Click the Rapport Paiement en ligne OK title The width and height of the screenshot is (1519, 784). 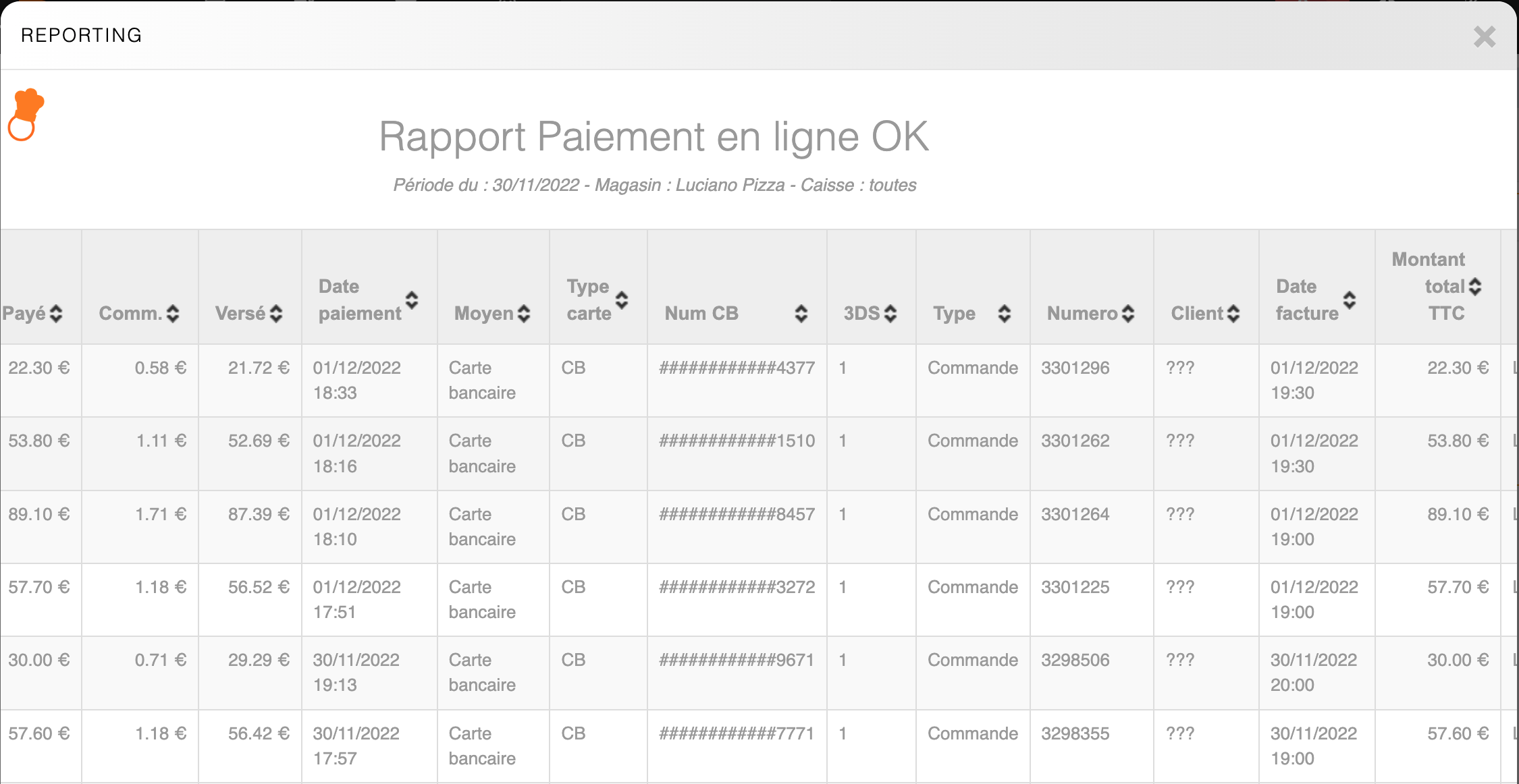[654, 137]
